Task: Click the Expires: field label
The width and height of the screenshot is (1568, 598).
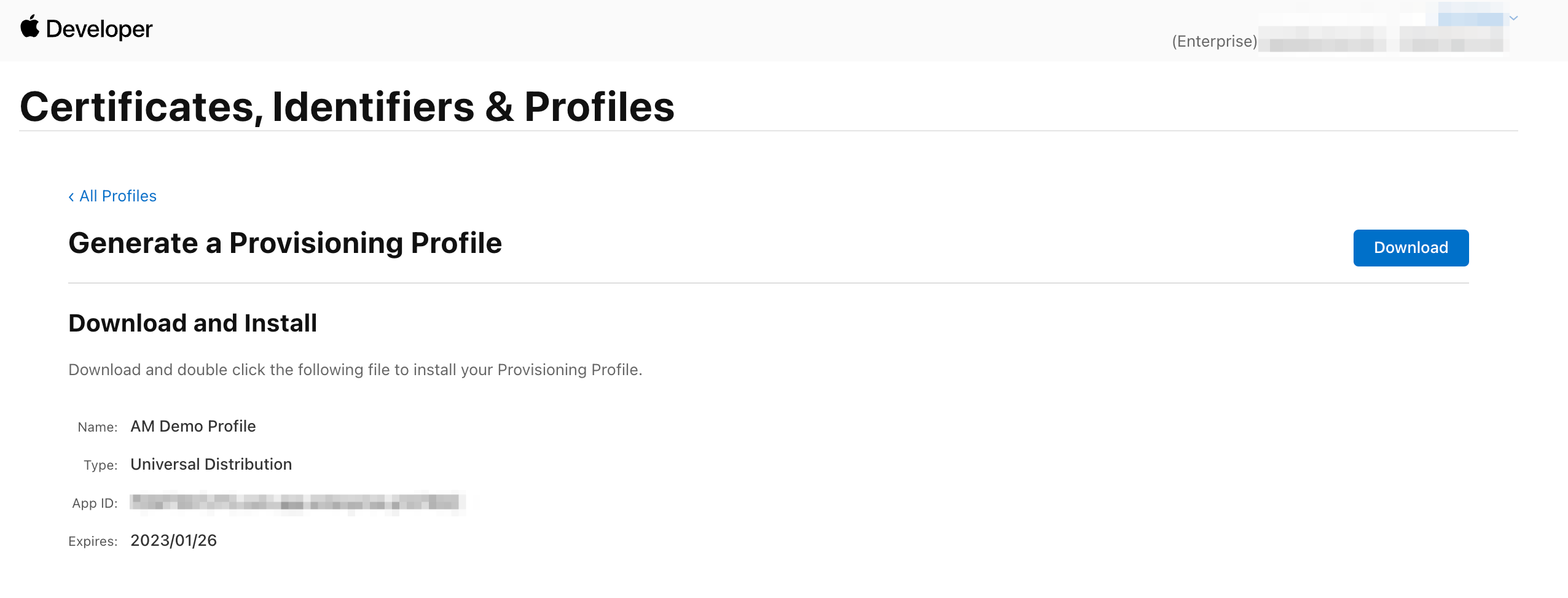Action: (93, 542)
